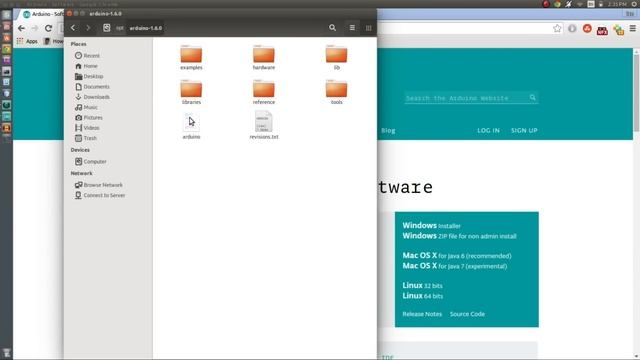Click the file manager search icon
This screenshot has width=640, height=360.
(x=333, y=28)
